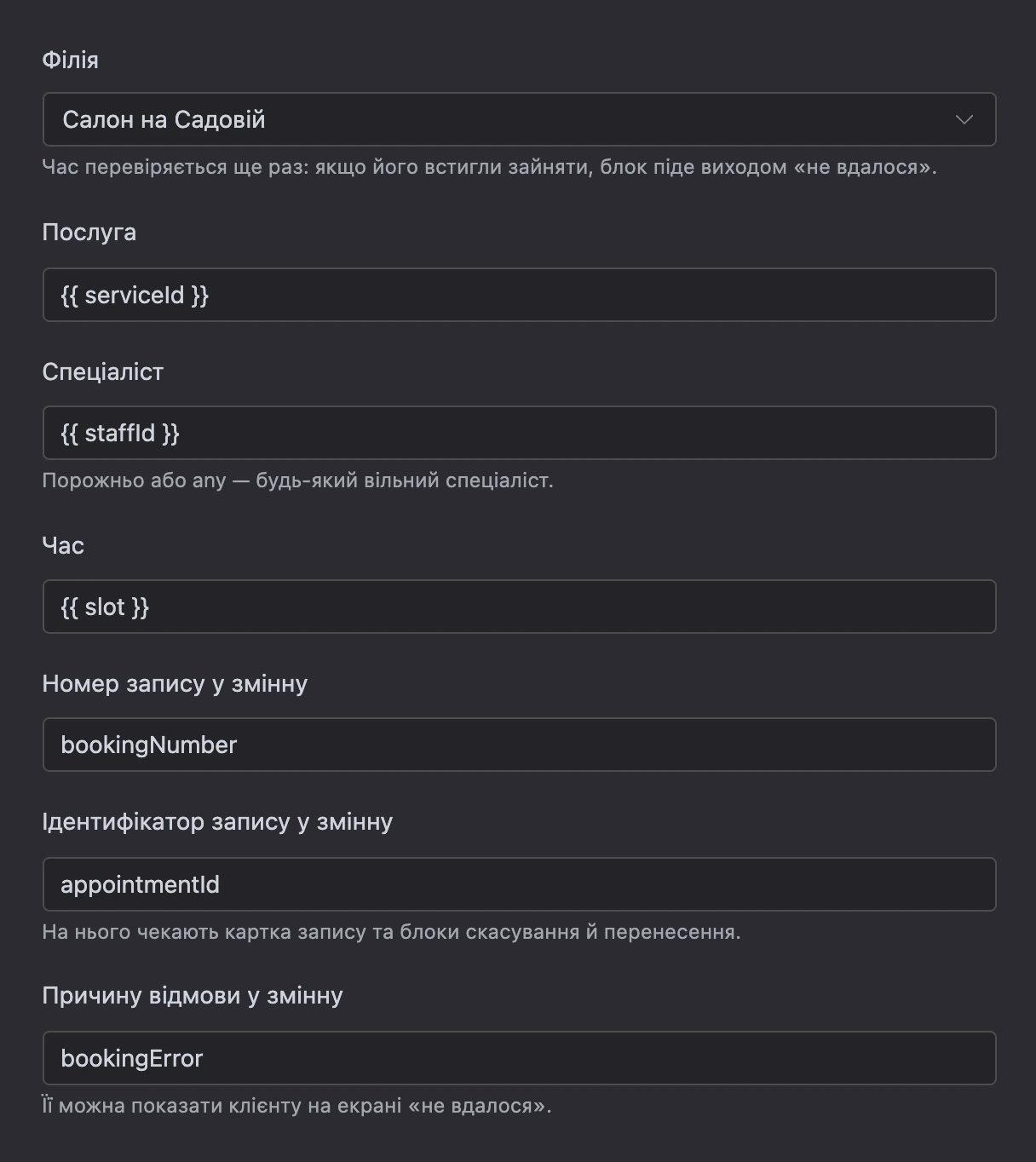
Task: Click the chevron arrow in Філія selector
Action: (x=964, y=119)
